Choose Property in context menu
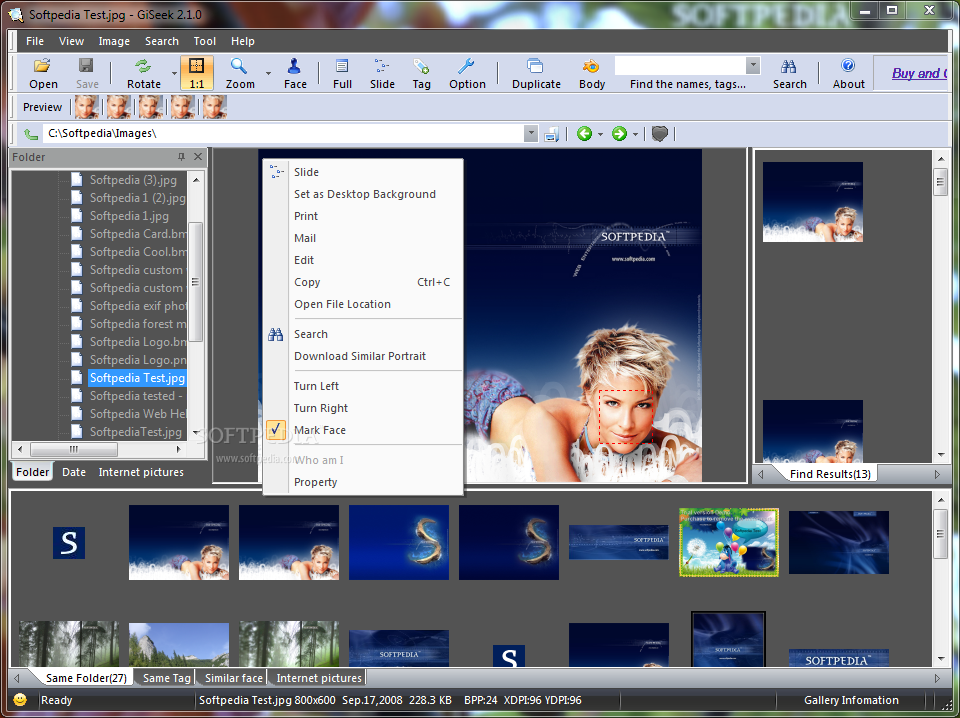Viewport: 960px width, 718px height. pyautogui.click(x=315, y=482)
